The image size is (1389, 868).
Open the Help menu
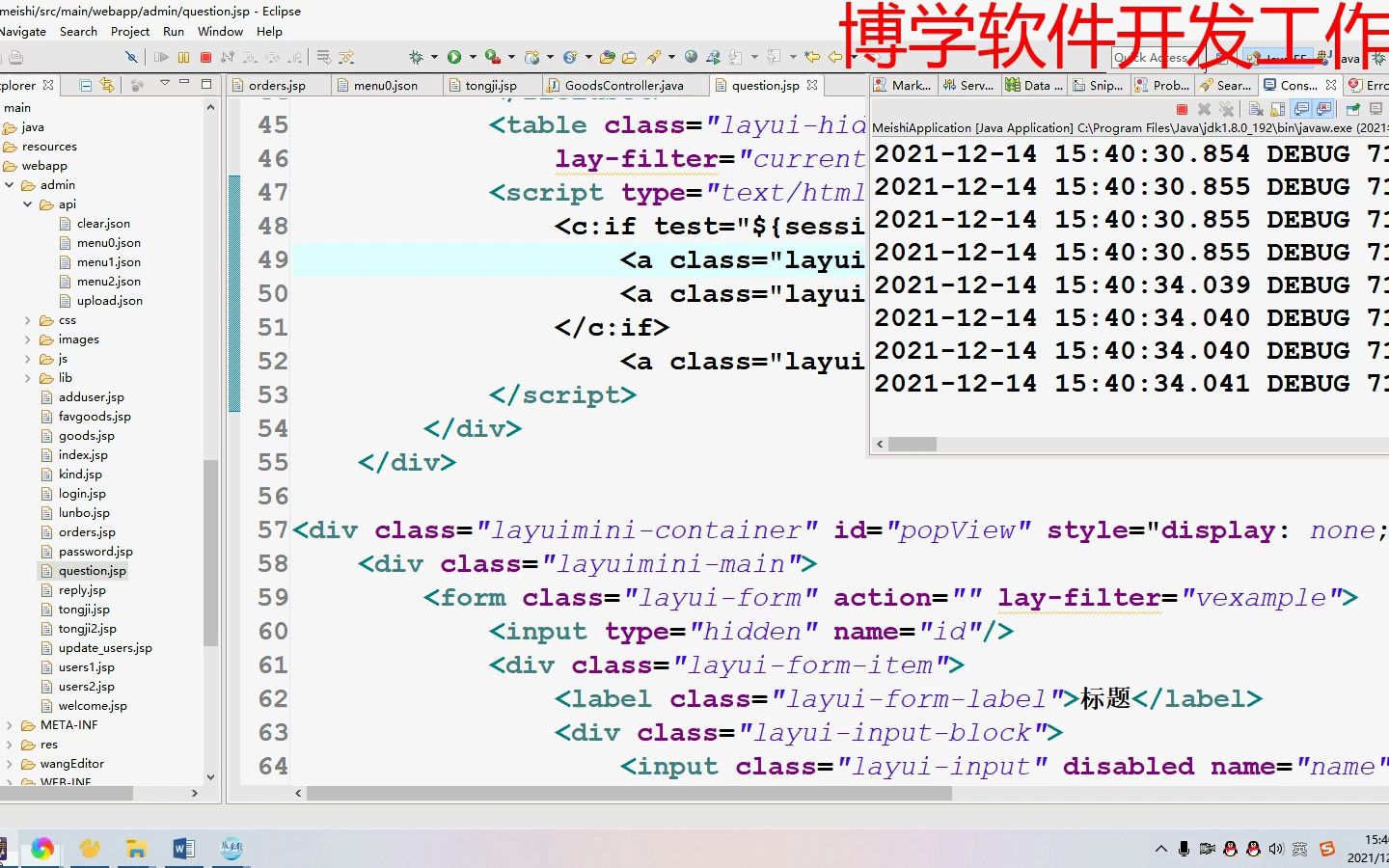tap(269, 31)
